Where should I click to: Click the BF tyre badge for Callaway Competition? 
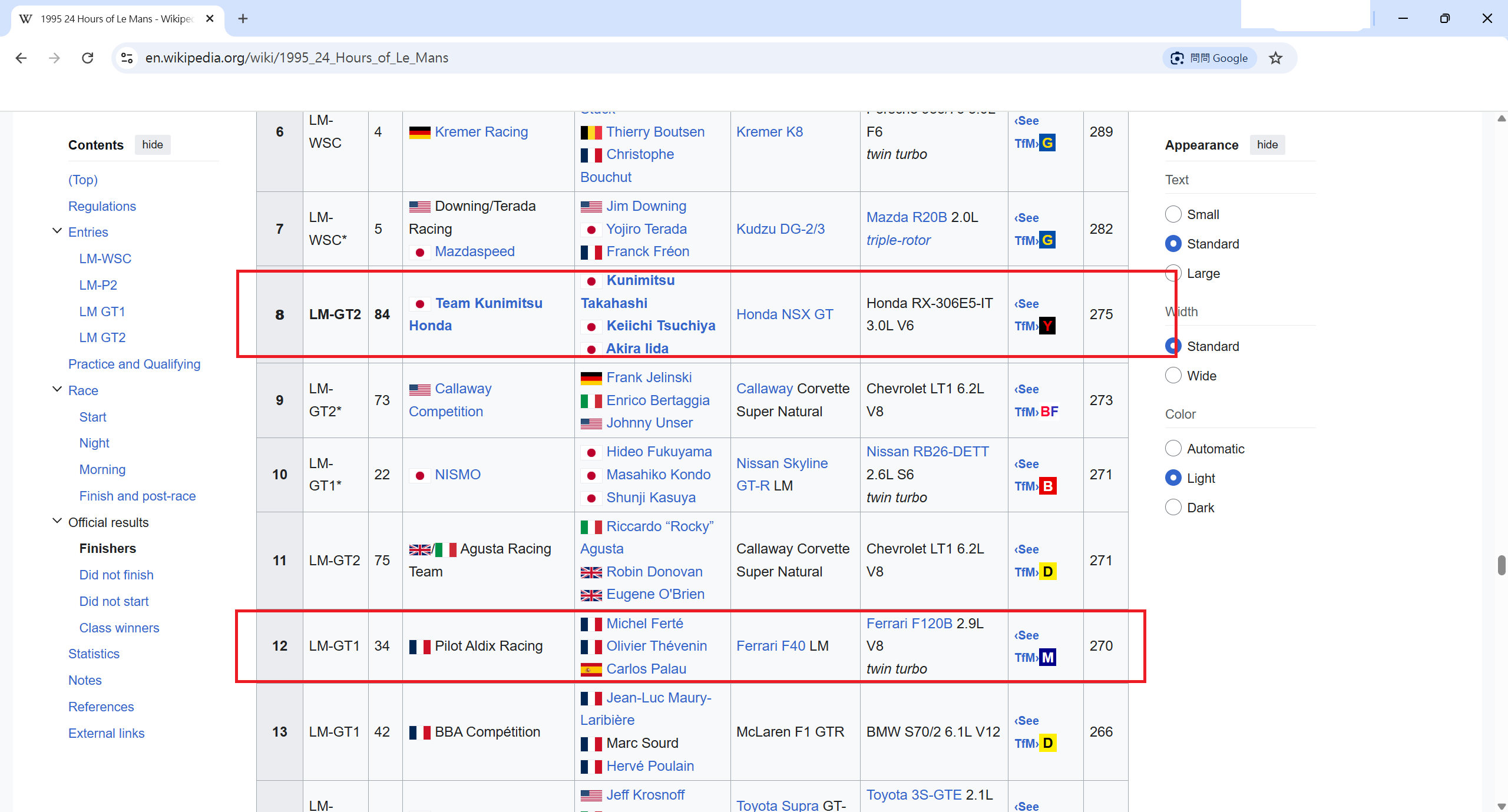pos(1050,412)
